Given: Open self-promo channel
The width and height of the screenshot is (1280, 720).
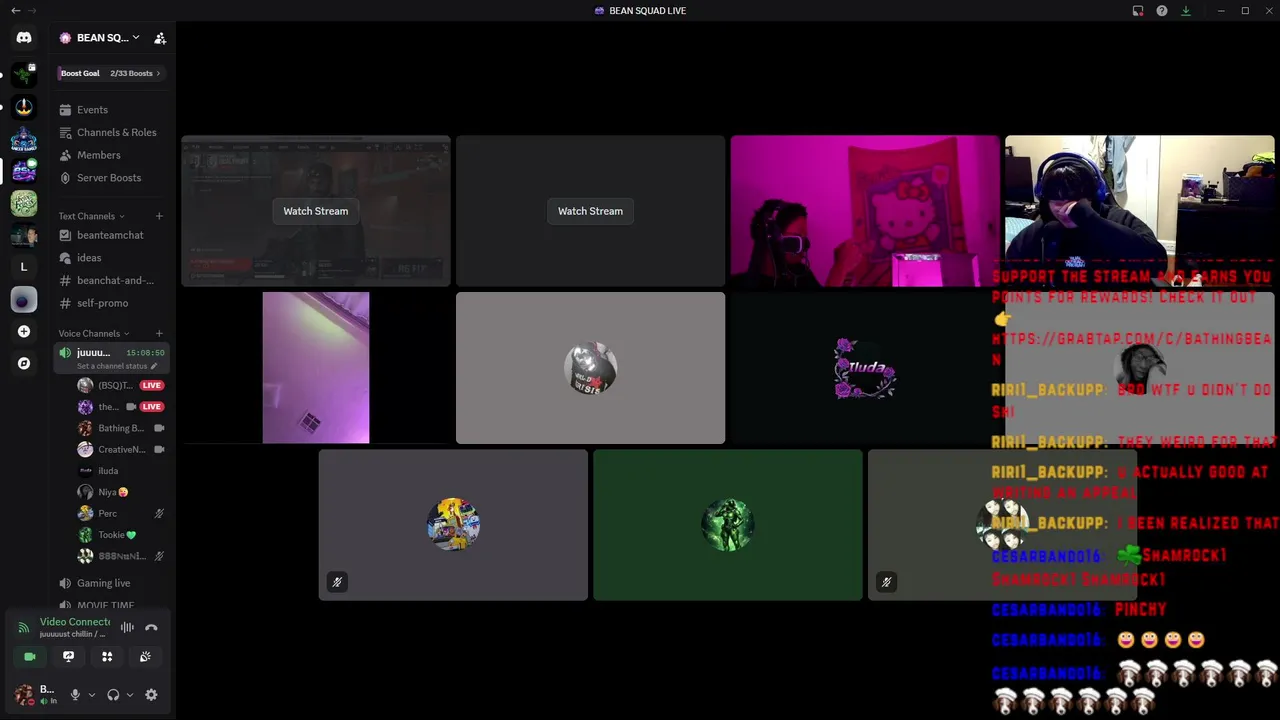Looking at the screenshot, I should (x=110, y=303).
